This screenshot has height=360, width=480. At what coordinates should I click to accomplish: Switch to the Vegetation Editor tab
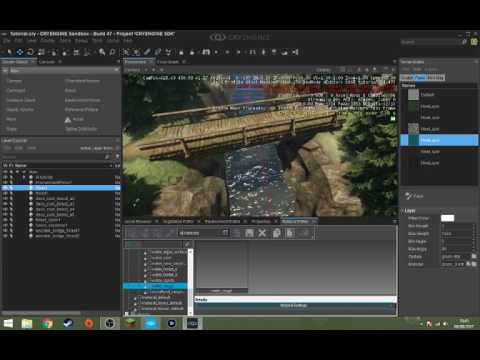pos(178,221)
